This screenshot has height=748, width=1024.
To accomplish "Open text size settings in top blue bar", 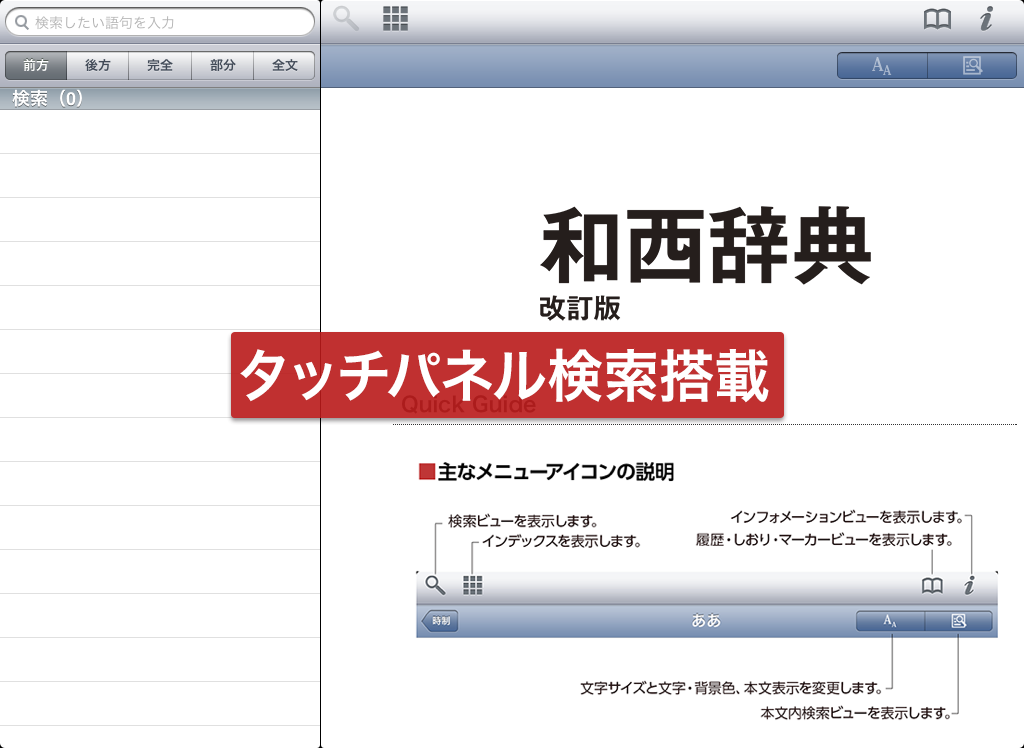I will (881, 66).
